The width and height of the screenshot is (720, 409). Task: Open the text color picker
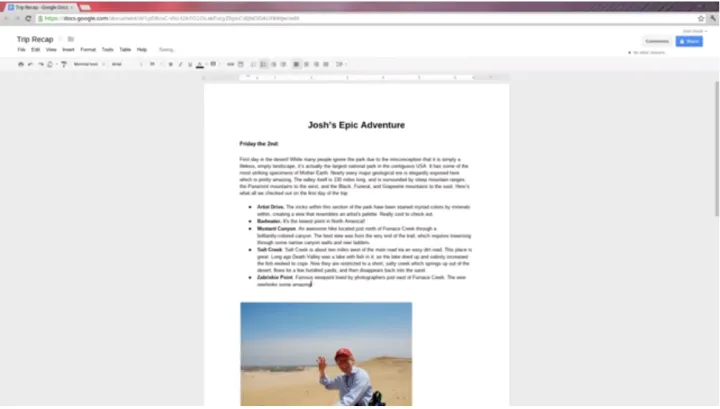tap(200, 64)
